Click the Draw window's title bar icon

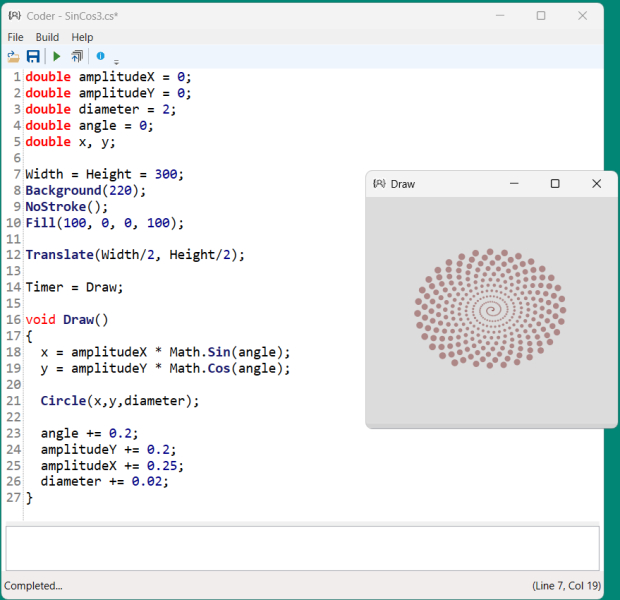tap(379, 184)
